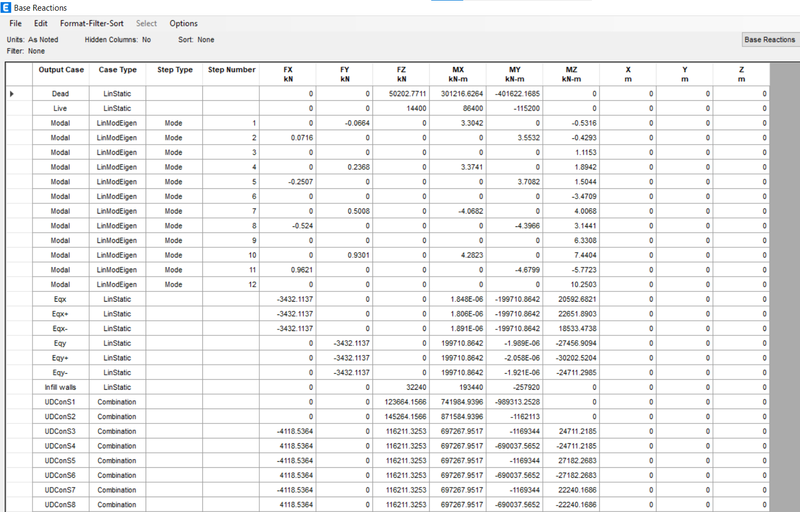Click the MZ value 27182.2683

[x=571, y=461]
